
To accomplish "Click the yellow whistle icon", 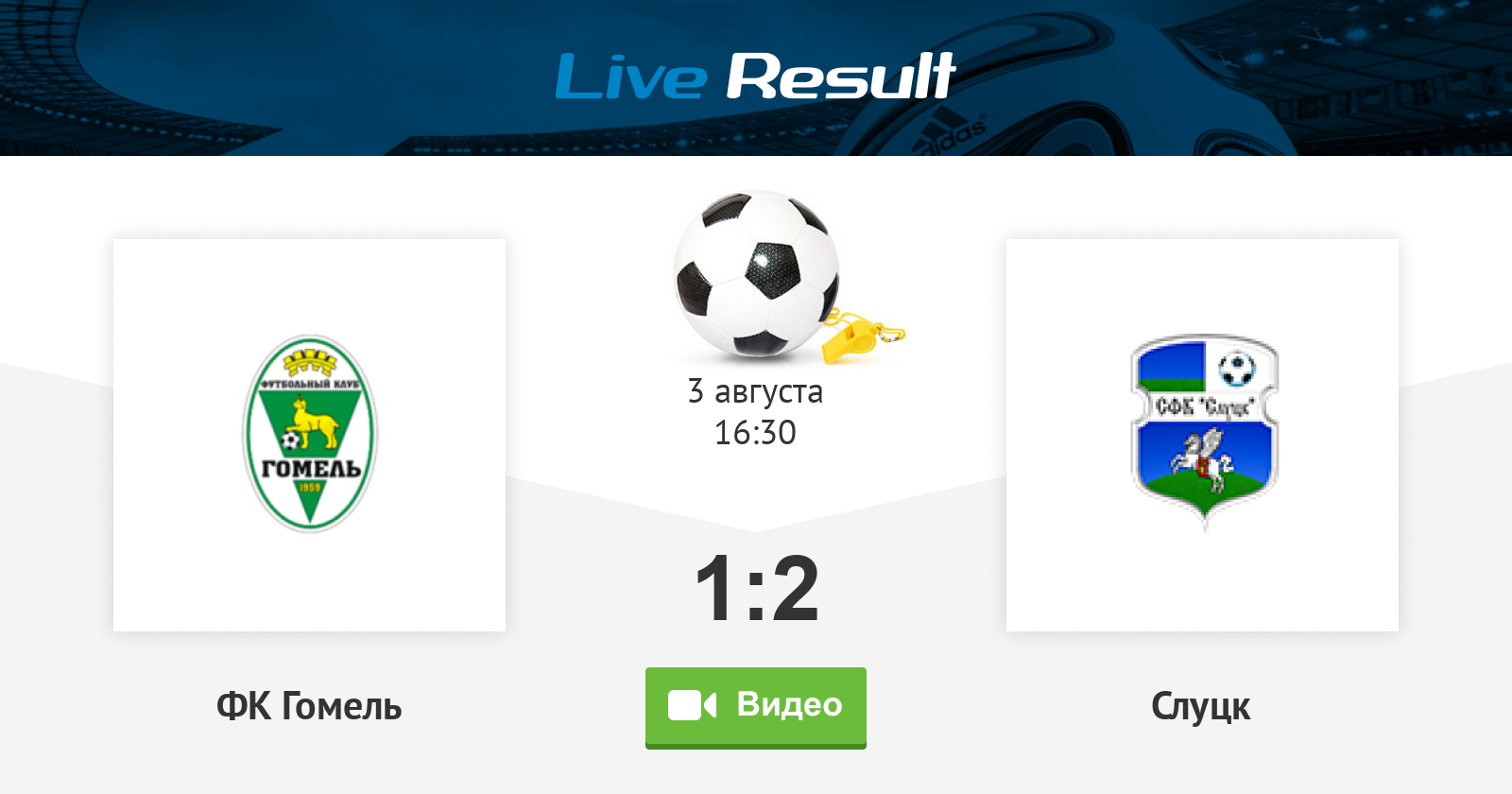I will (863, 337).
